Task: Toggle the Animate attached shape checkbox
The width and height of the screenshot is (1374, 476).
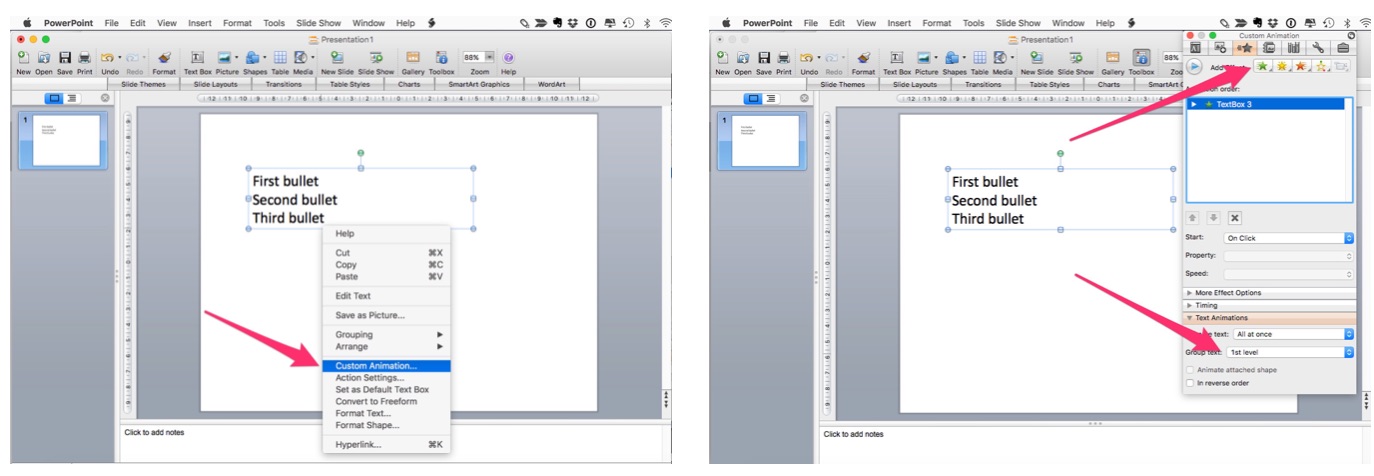Action: point(1189,370)
